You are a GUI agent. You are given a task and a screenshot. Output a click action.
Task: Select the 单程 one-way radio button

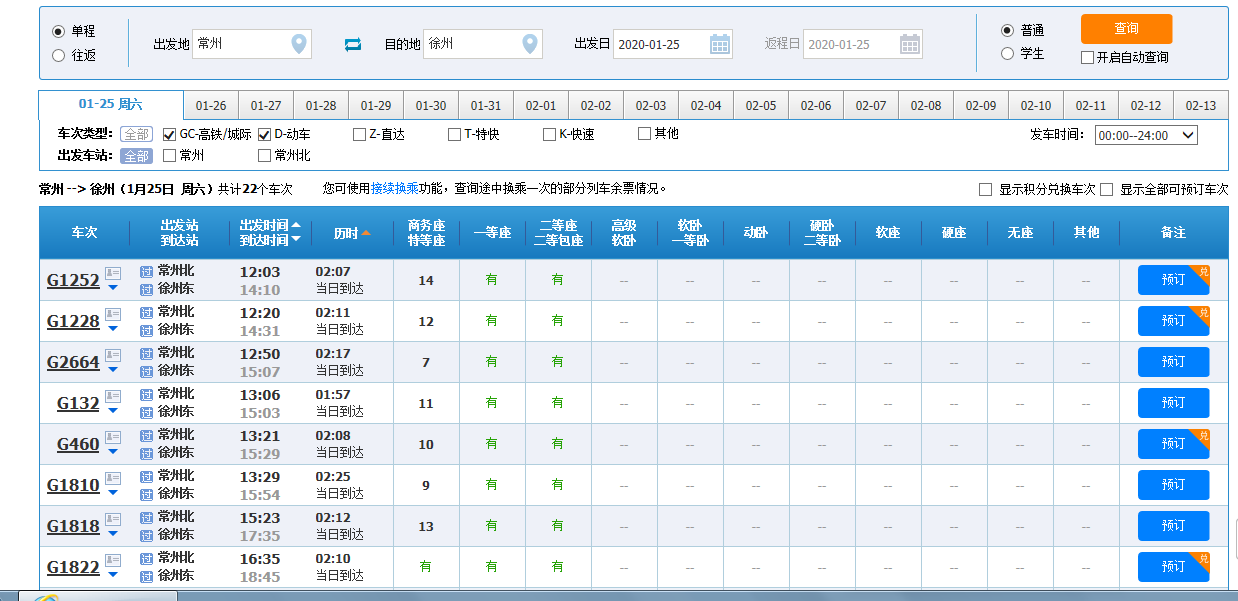(x=58, y=31)
